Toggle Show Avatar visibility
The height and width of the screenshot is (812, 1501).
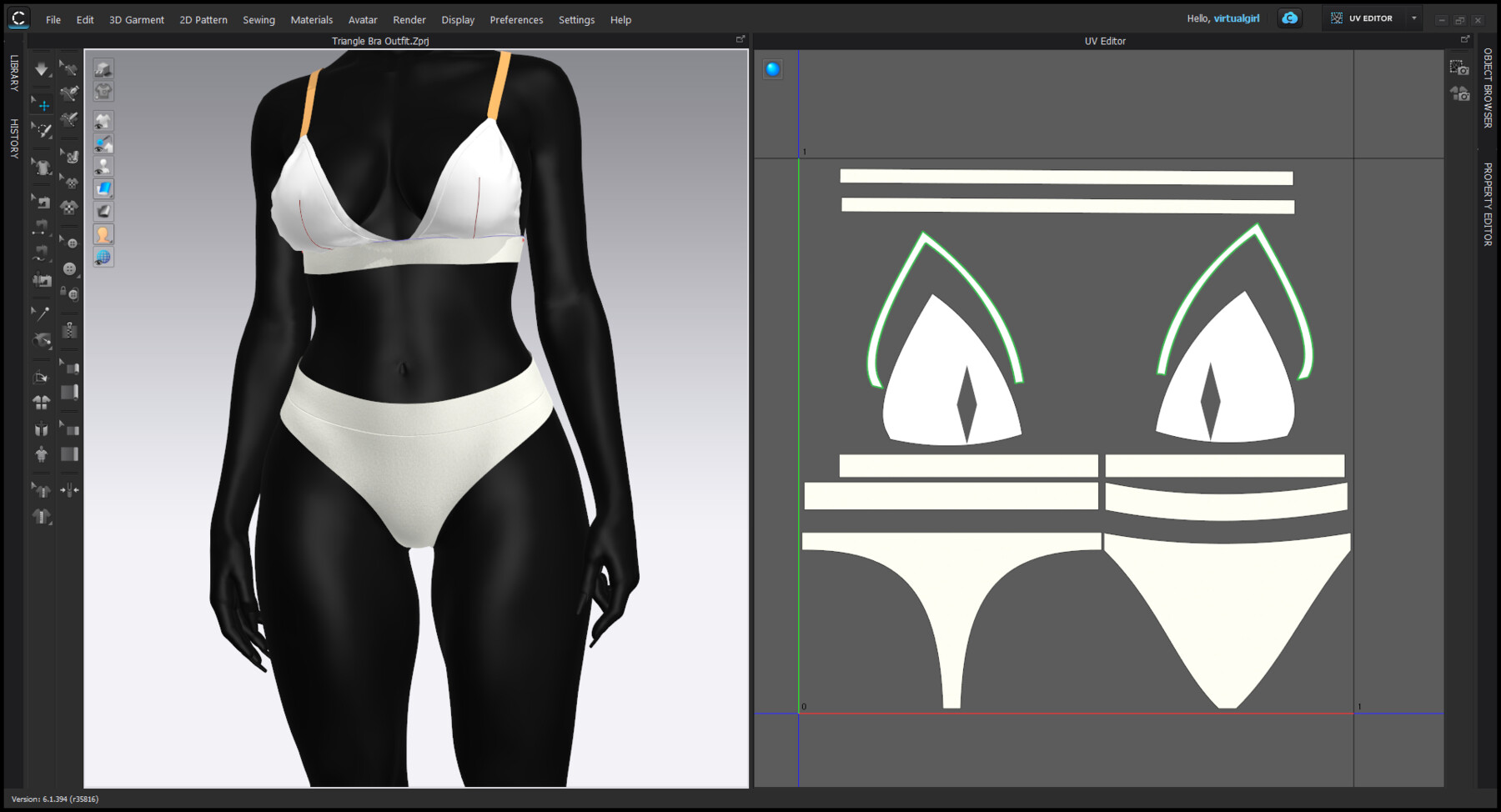click(x=103, y=166)
